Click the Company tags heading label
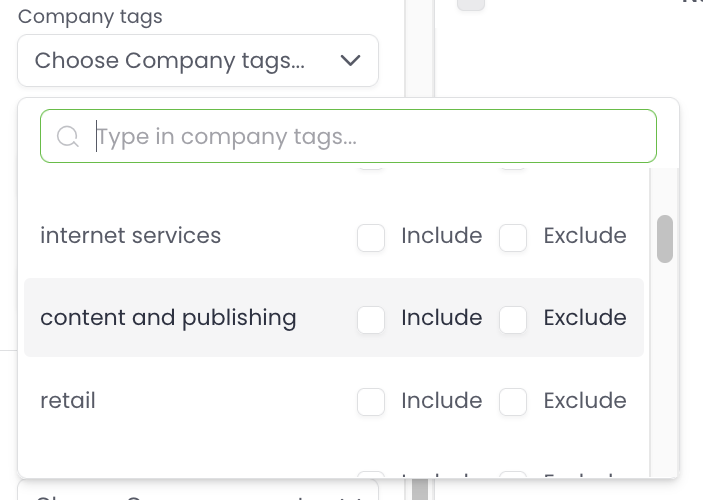Screen dimensions: 703x500 90,17
